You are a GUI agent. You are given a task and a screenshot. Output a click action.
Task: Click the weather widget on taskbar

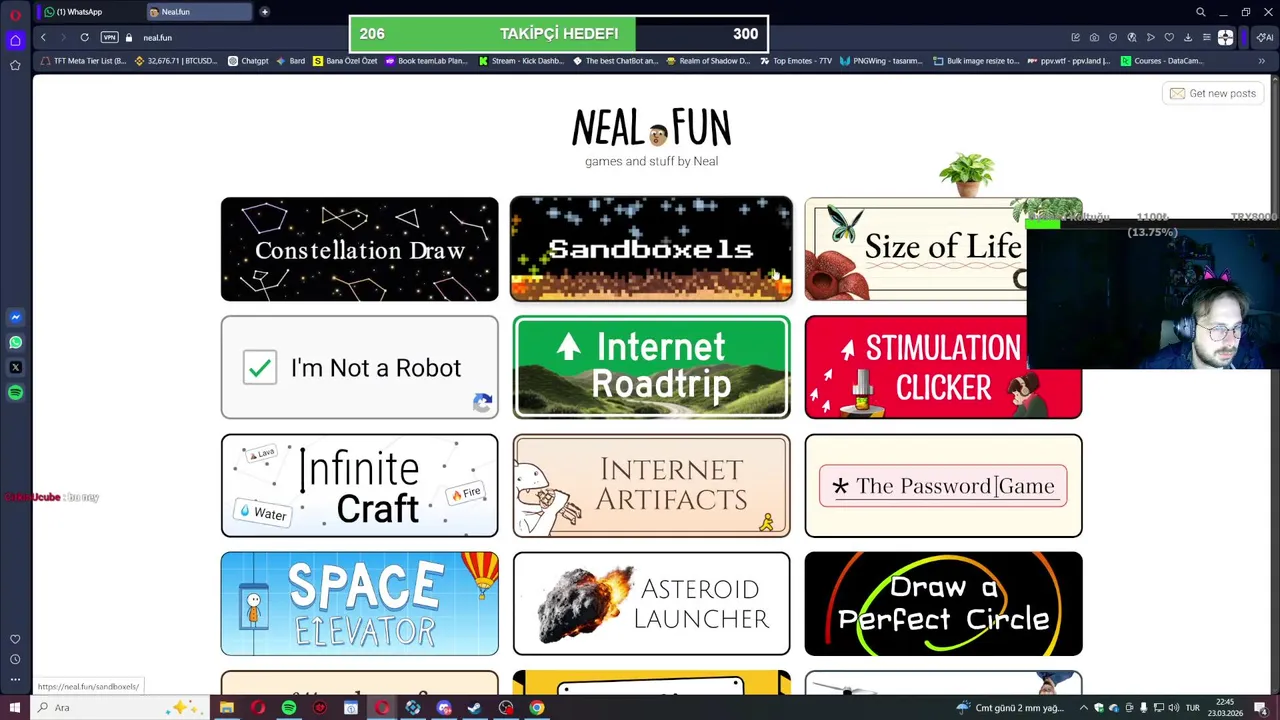coord(1009,707)
